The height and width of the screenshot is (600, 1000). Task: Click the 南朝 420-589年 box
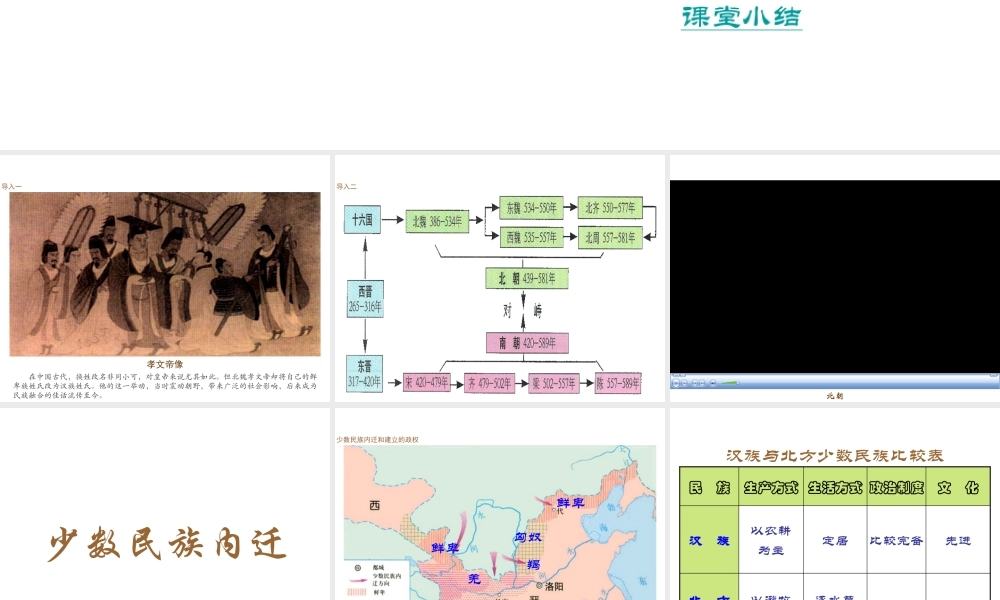pos(527,343)
